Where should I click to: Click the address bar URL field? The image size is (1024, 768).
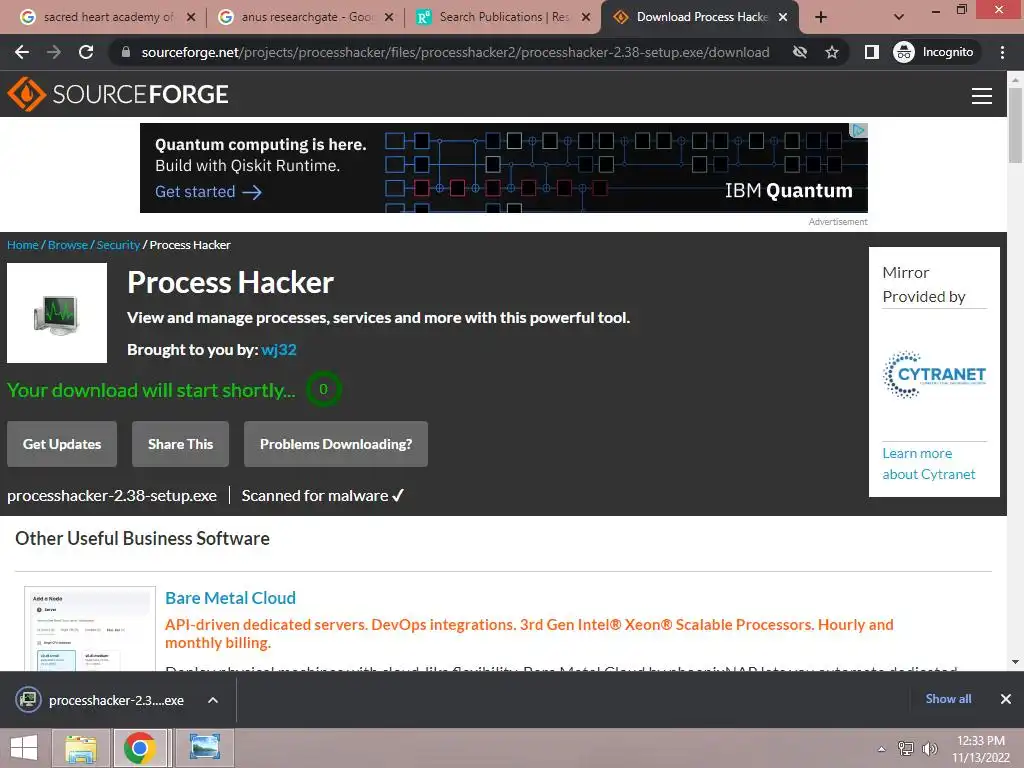455,52
